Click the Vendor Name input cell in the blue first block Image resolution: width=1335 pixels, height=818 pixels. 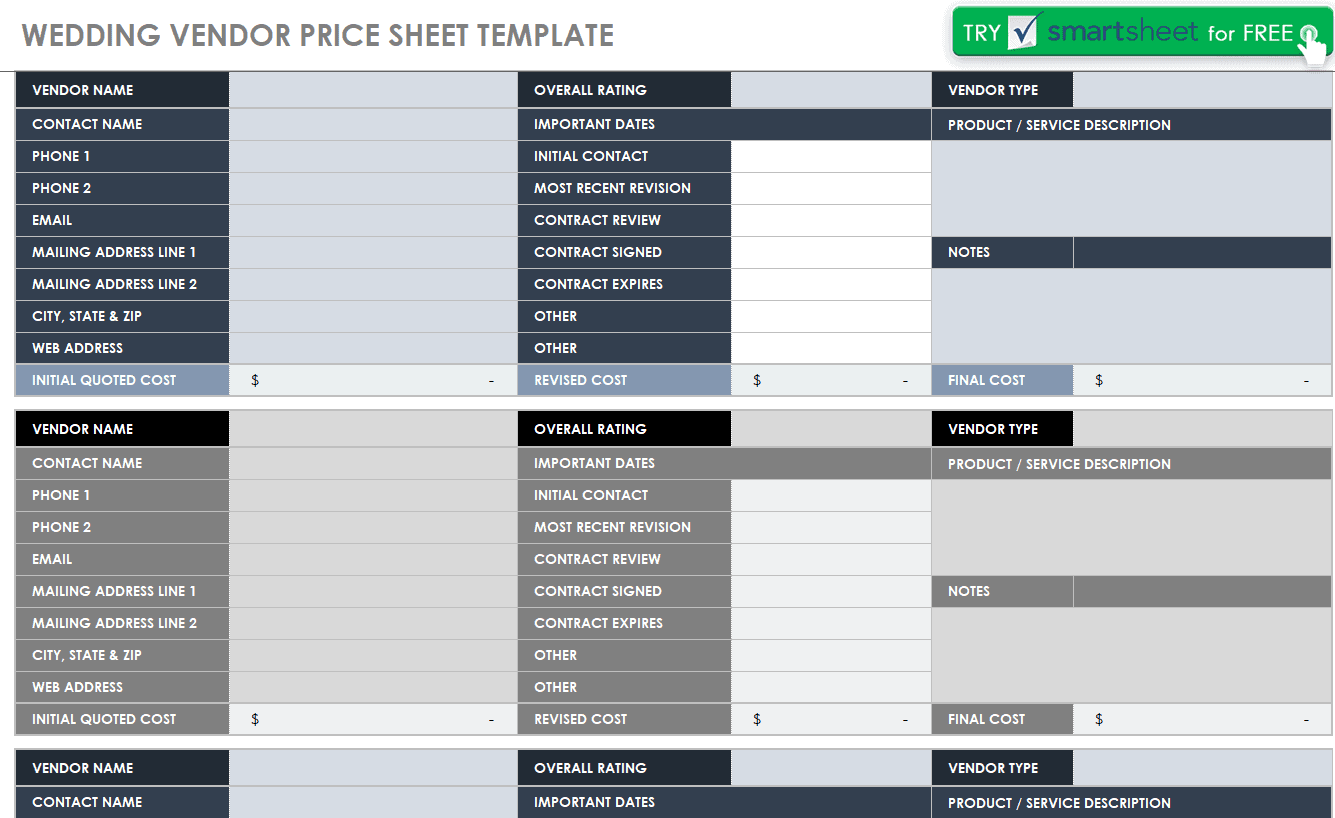pyautogui.click(x=373, y=90)
